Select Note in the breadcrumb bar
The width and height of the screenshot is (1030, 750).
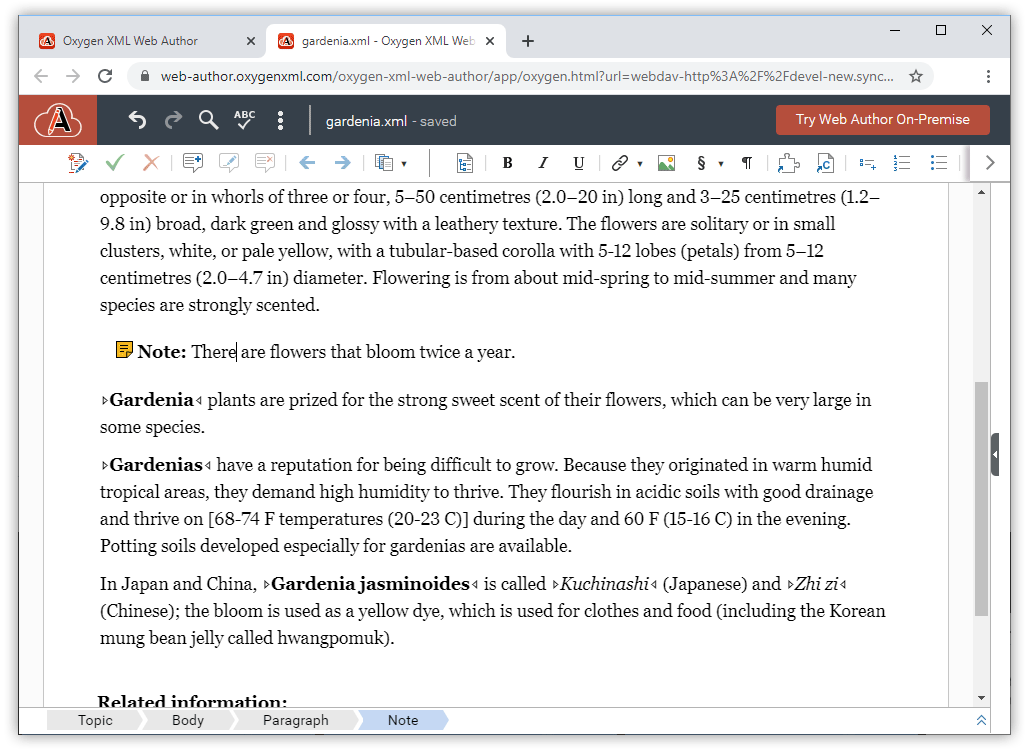(403, 720)
